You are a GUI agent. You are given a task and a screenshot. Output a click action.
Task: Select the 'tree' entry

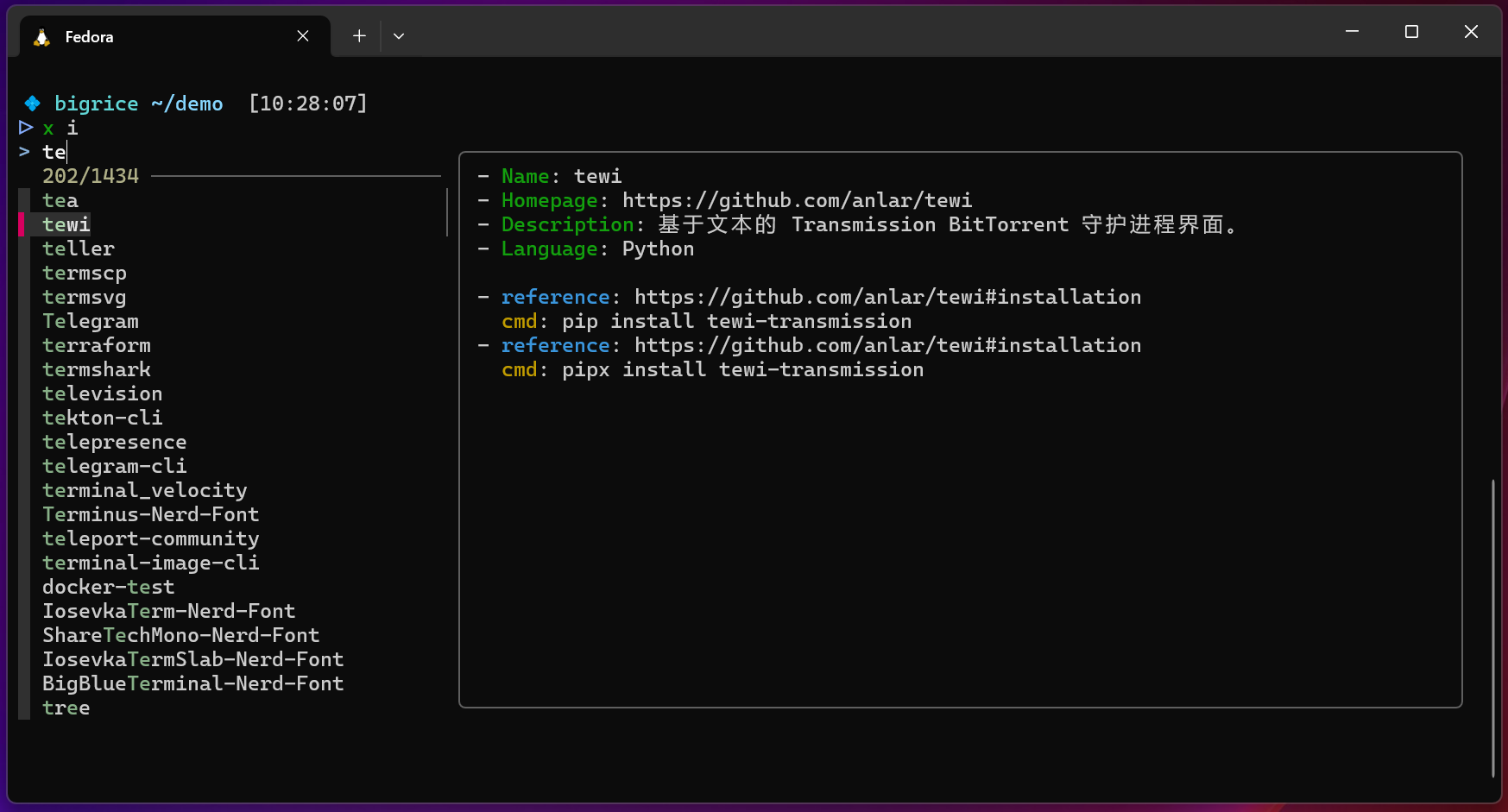coord(66,708)
